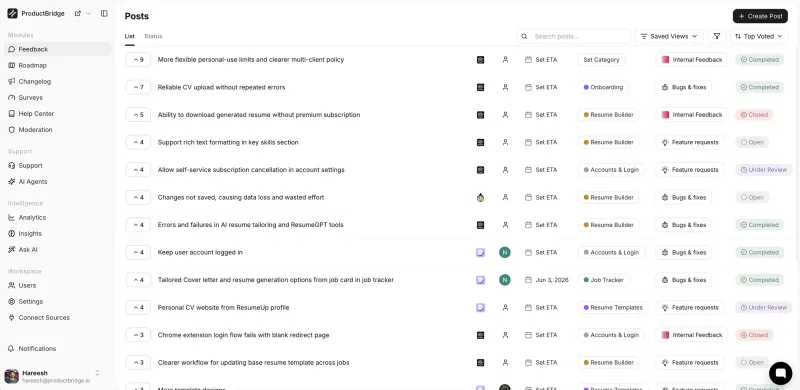Click N assignee avatar on Keep user logged in row

505,253
